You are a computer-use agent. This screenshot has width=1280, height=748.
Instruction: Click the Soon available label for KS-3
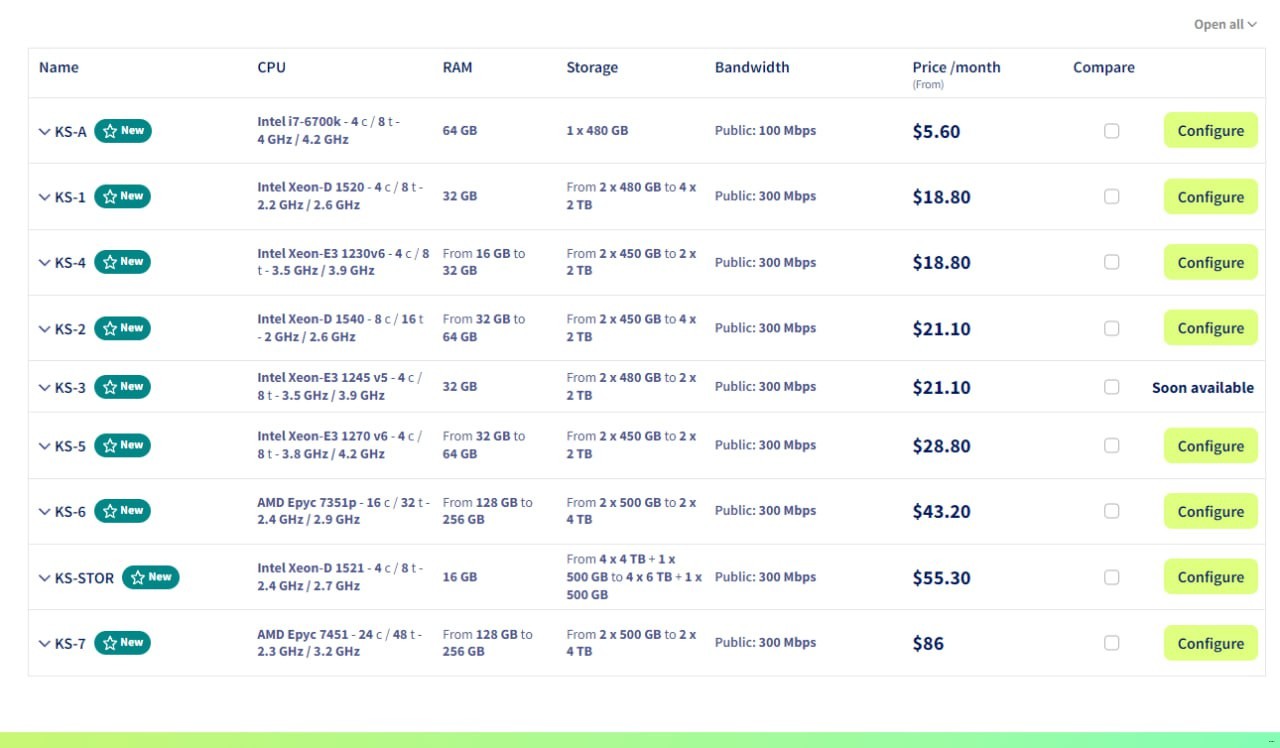pyautogui.click(x=1202, y=388)
